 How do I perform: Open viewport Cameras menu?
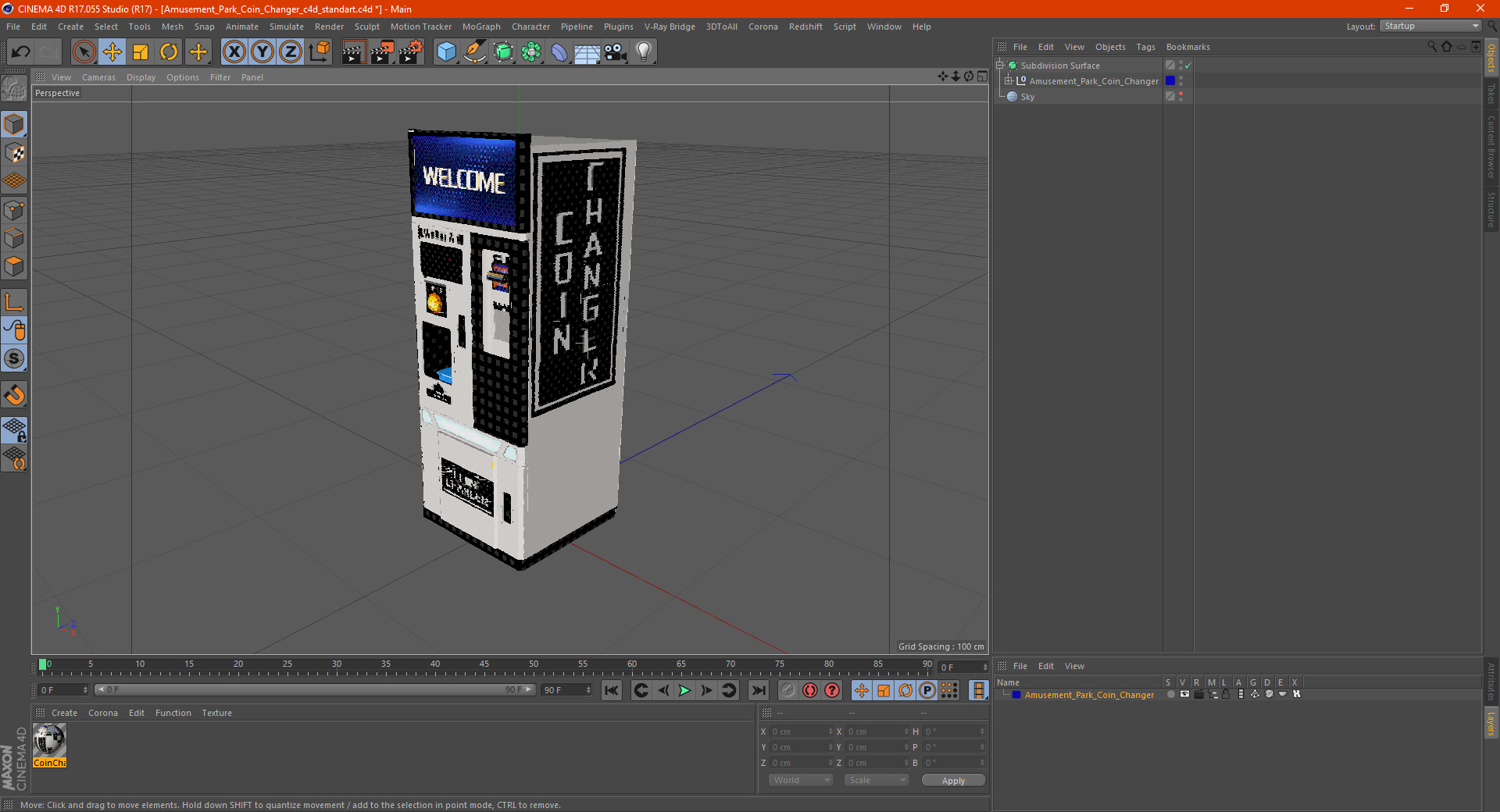[98, 77]
